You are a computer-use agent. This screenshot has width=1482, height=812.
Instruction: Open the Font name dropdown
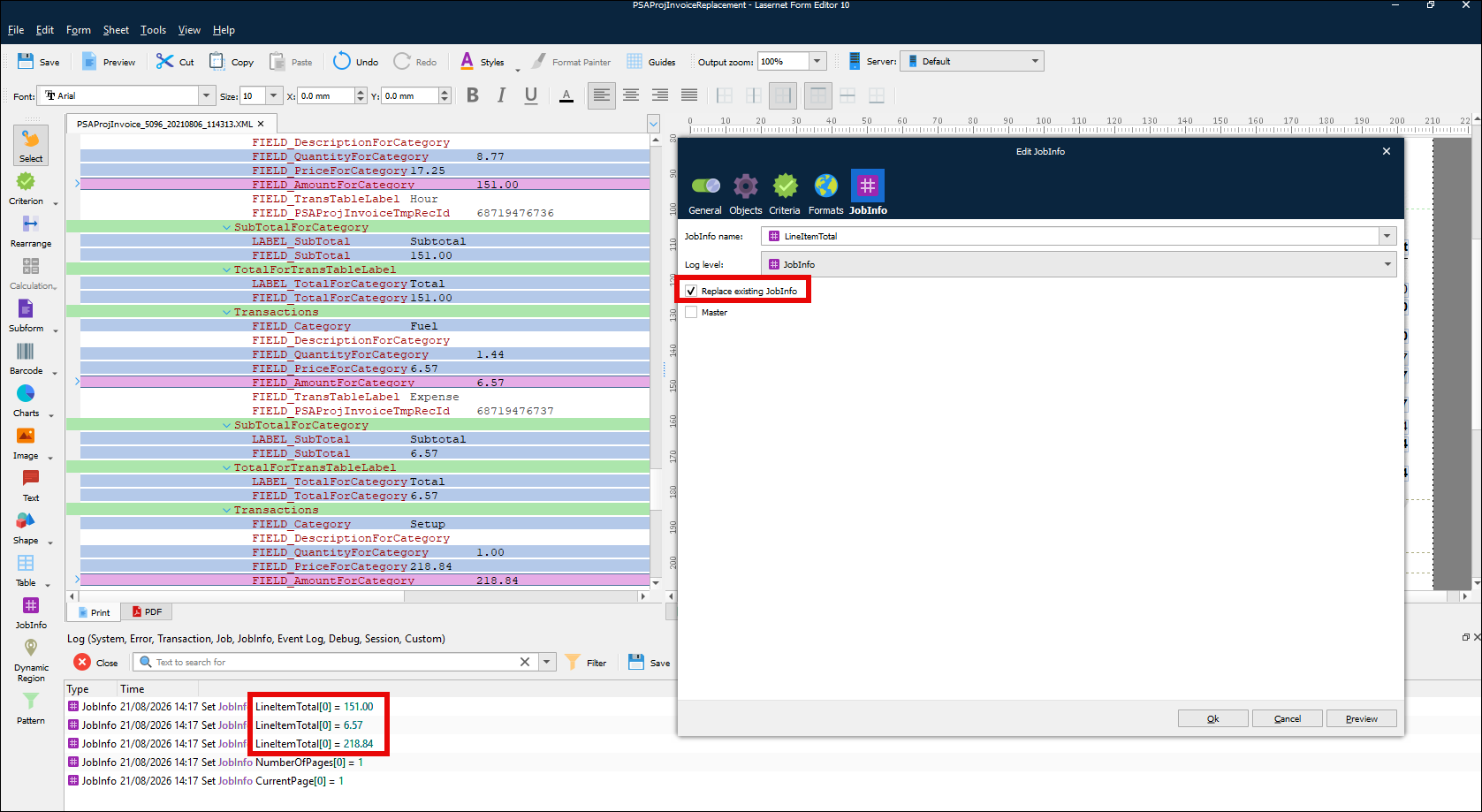pos(207,95)
